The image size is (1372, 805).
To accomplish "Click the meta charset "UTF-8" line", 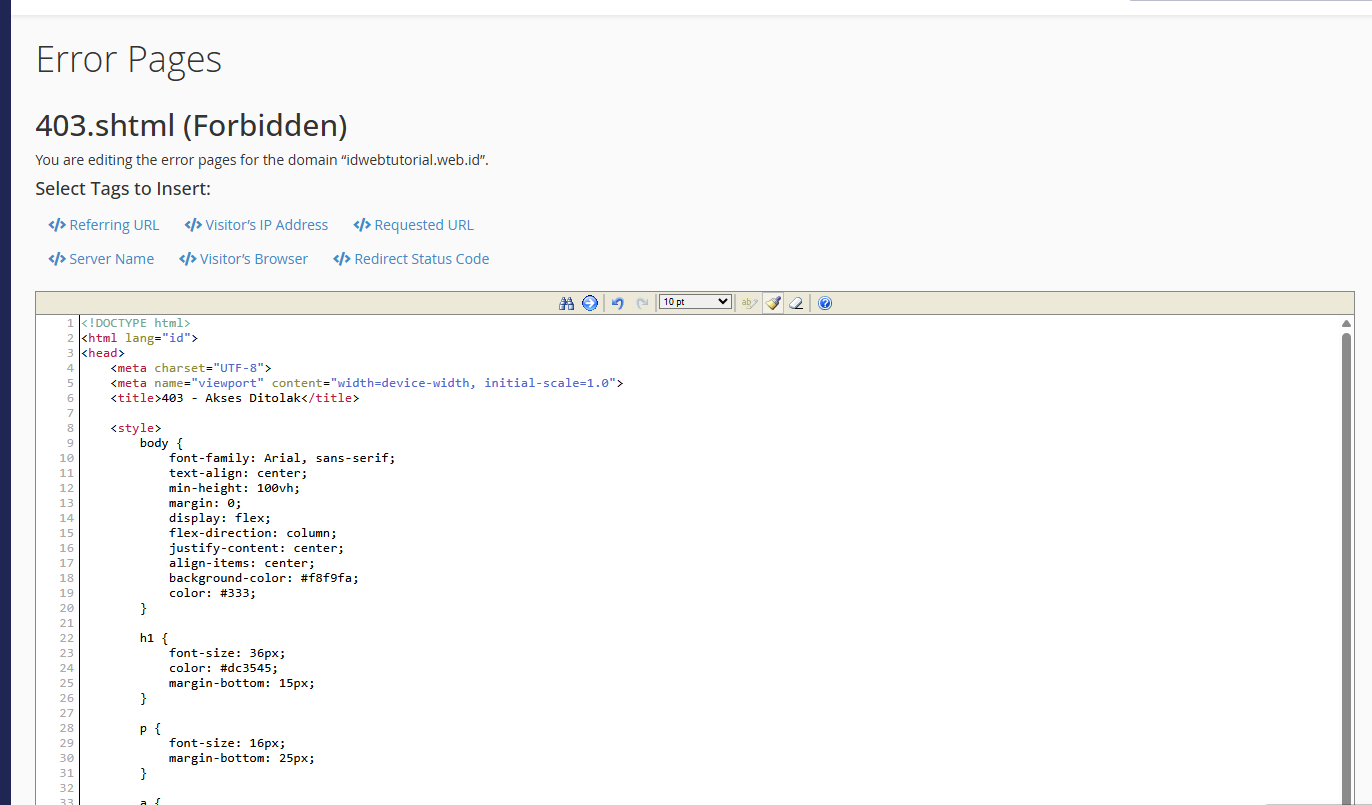I will coord(191,368).
